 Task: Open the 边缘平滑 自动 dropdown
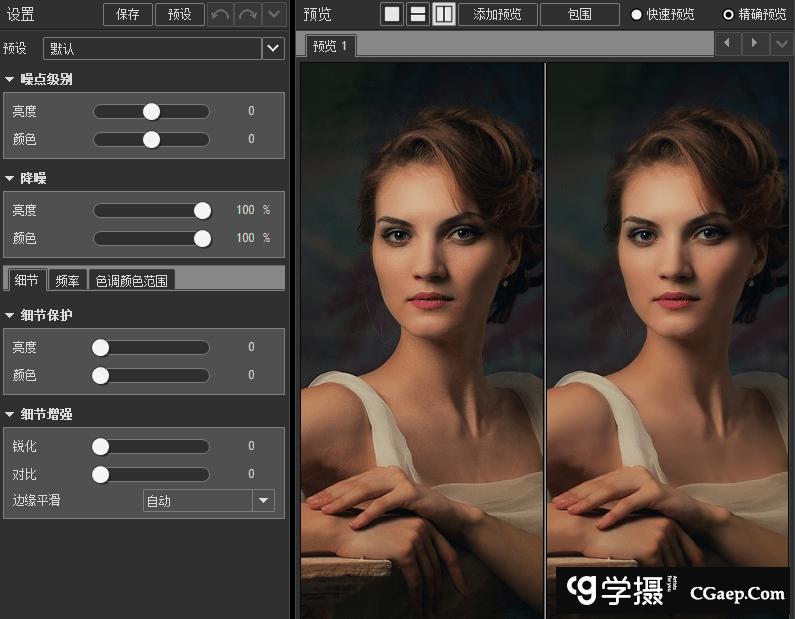(x=209, y=501)
